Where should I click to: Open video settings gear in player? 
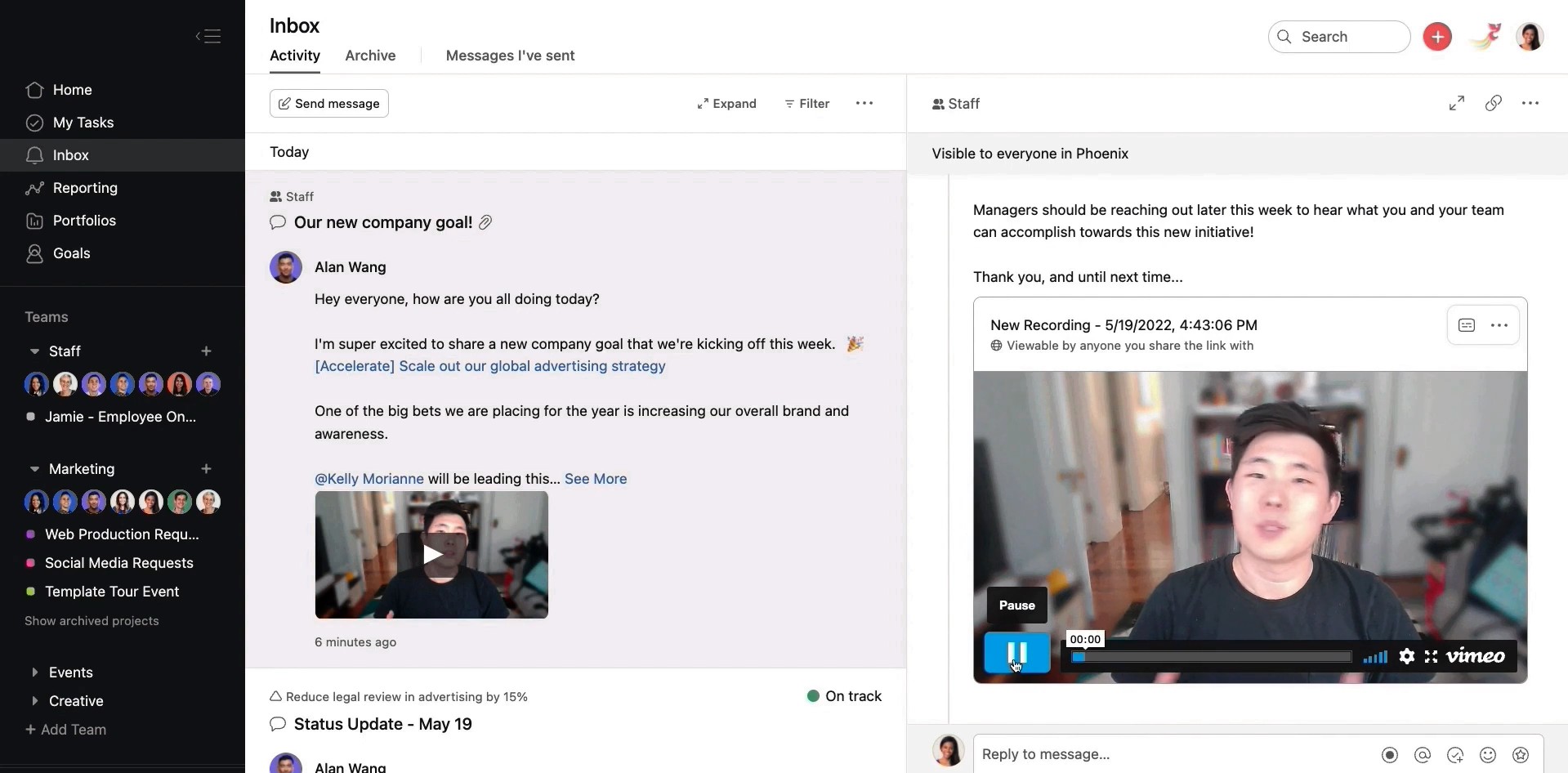point(1406,656)
